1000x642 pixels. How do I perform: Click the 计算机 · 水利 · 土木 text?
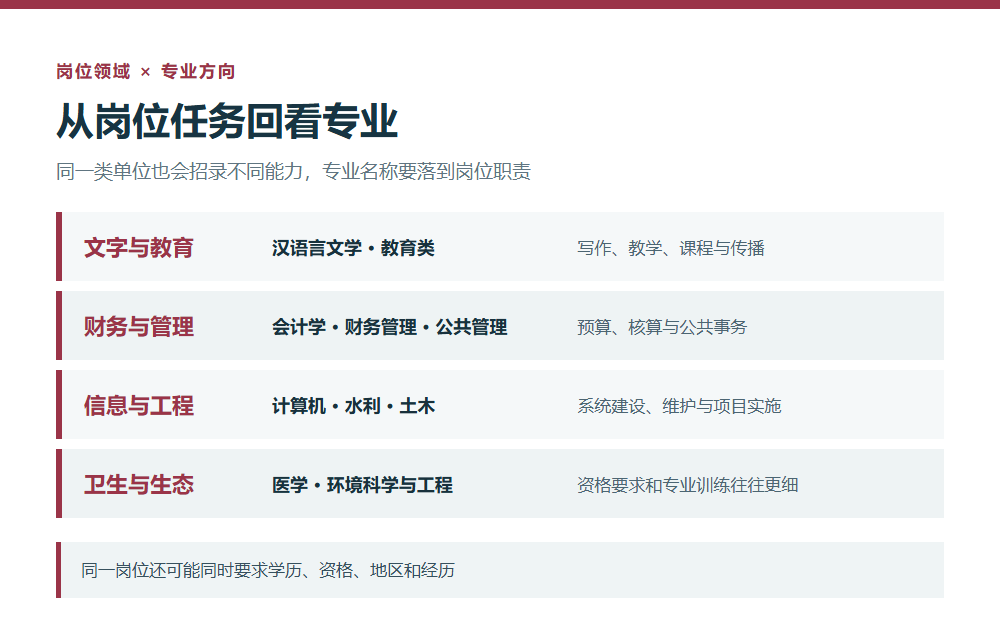tap(353, 406)
